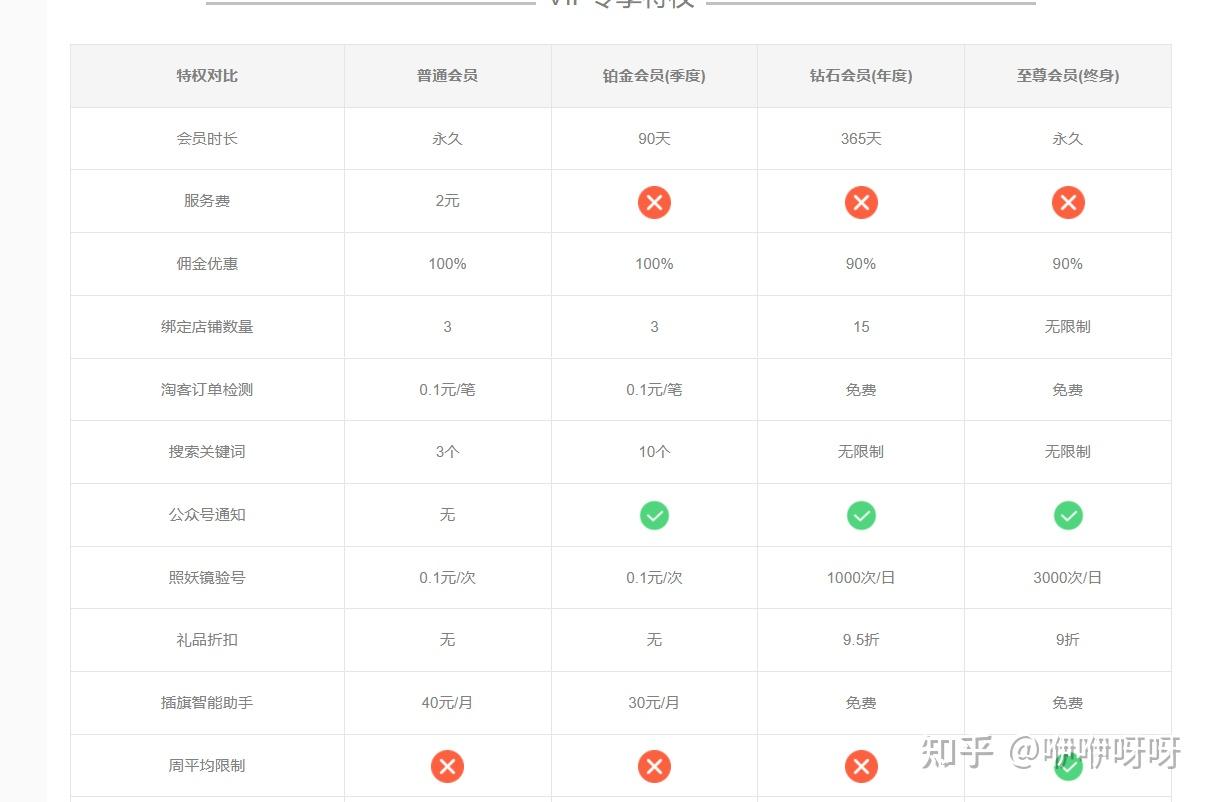The height and width of the screenshot is (802, 1211).
Task: Click 3 under 普通会员 绑定店铺数量
Action: [447, 327]
